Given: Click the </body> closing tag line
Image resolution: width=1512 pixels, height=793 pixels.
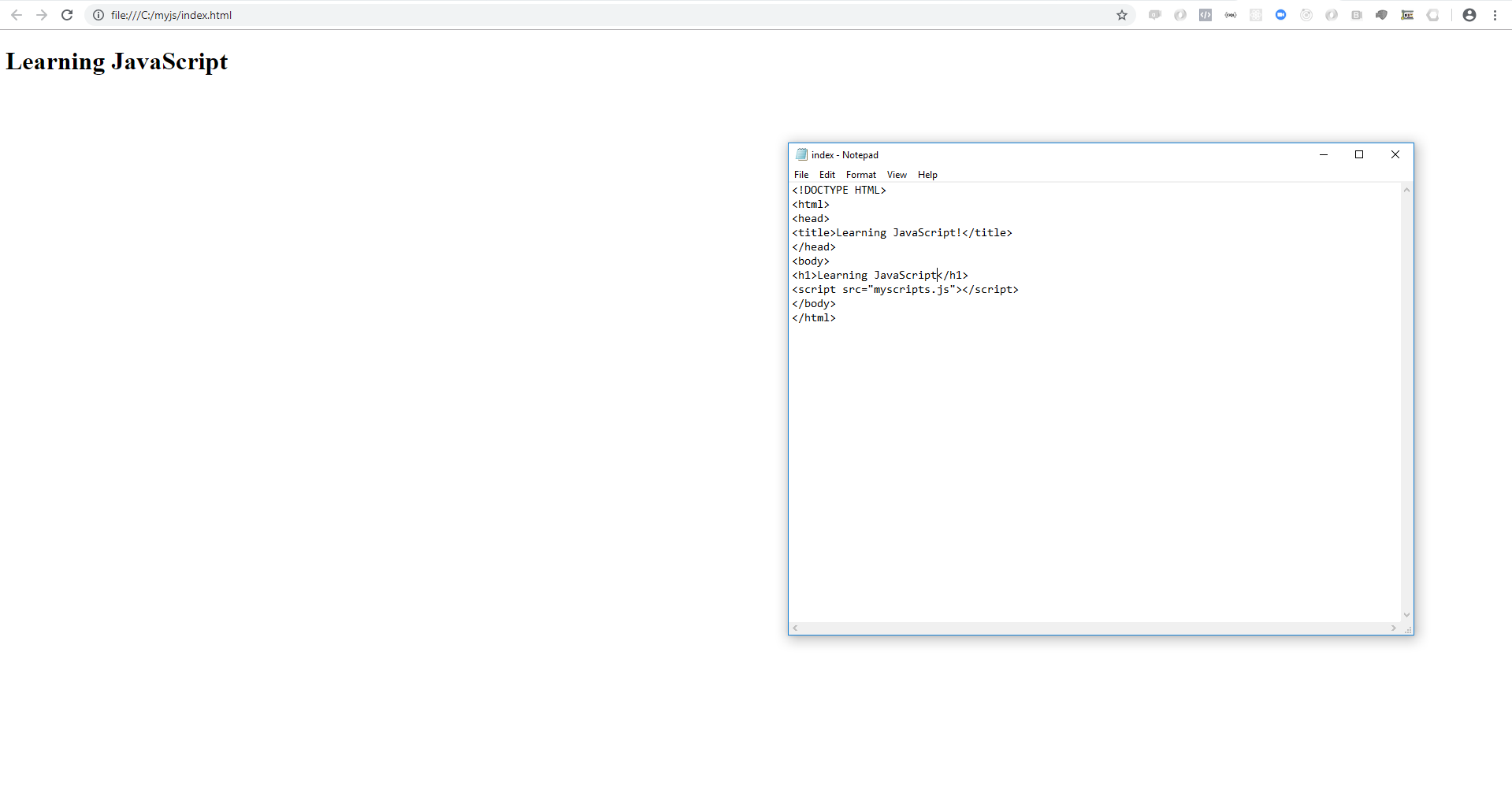Looking at the screenshot, I should click(x=814, y=303).
